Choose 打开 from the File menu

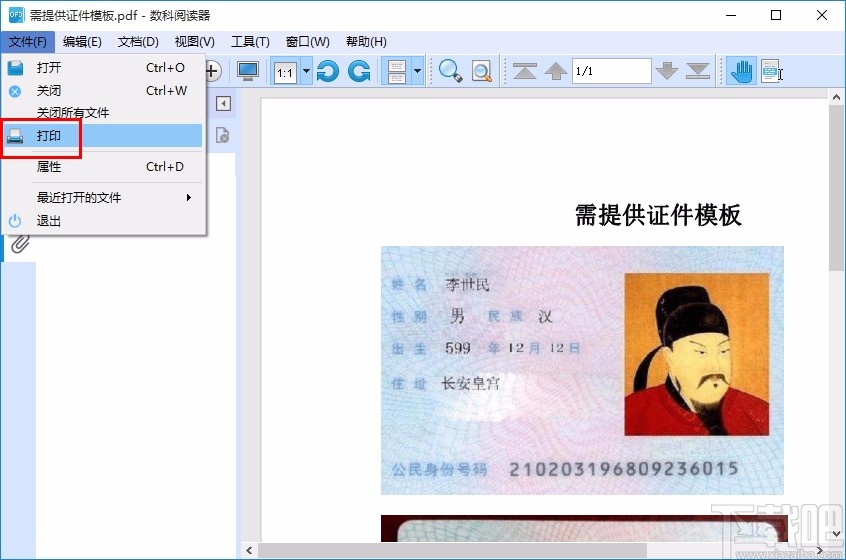point(103,67)
